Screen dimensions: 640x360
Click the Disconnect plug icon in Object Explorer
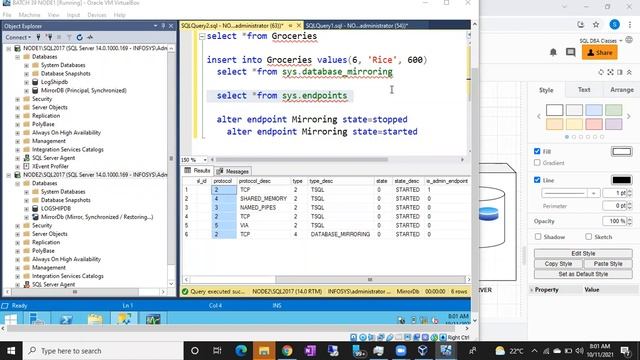[49, 37]
